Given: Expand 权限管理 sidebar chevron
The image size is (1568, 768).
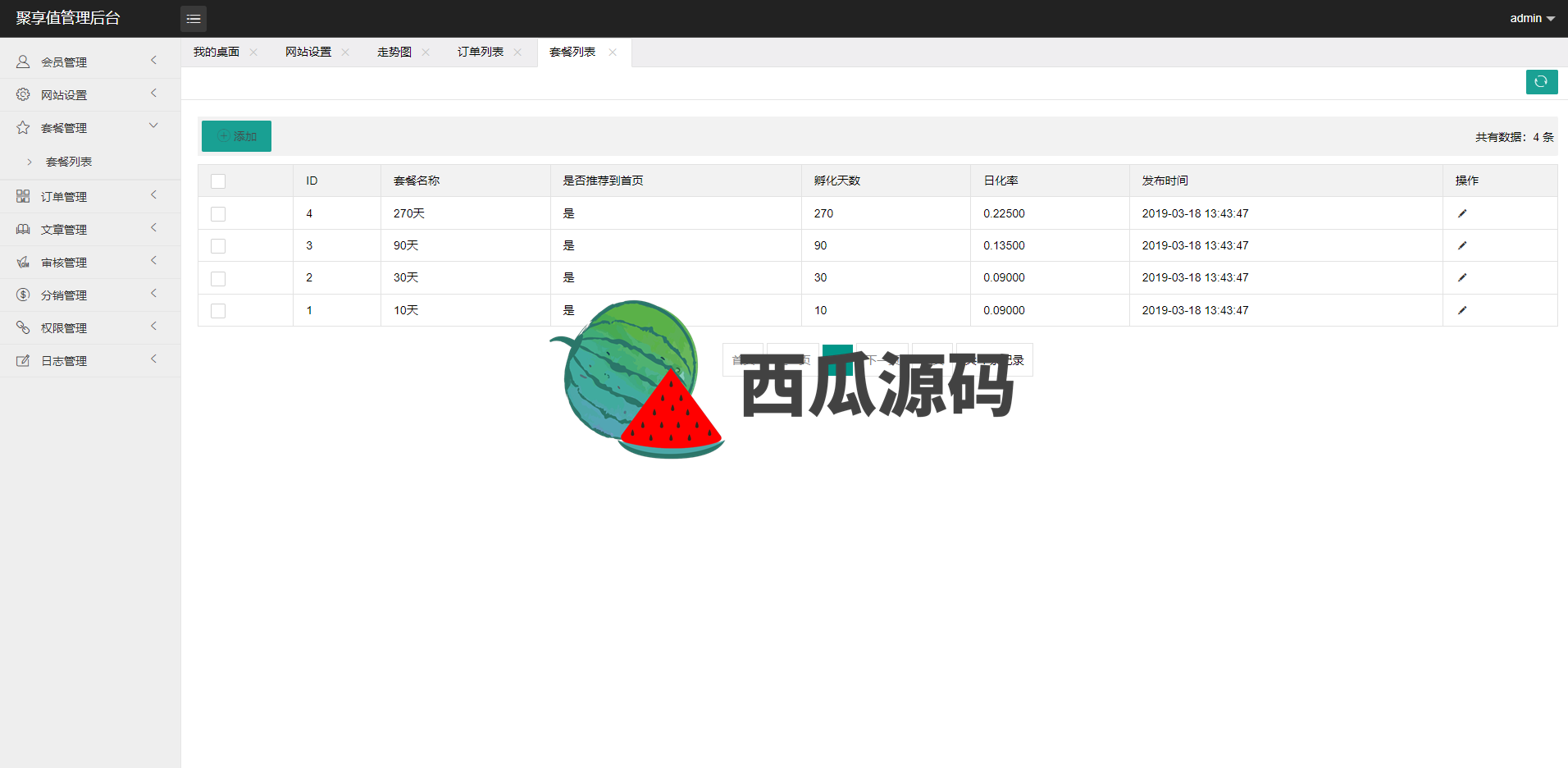Looking at the screenshot, I should tap(153, 326).
